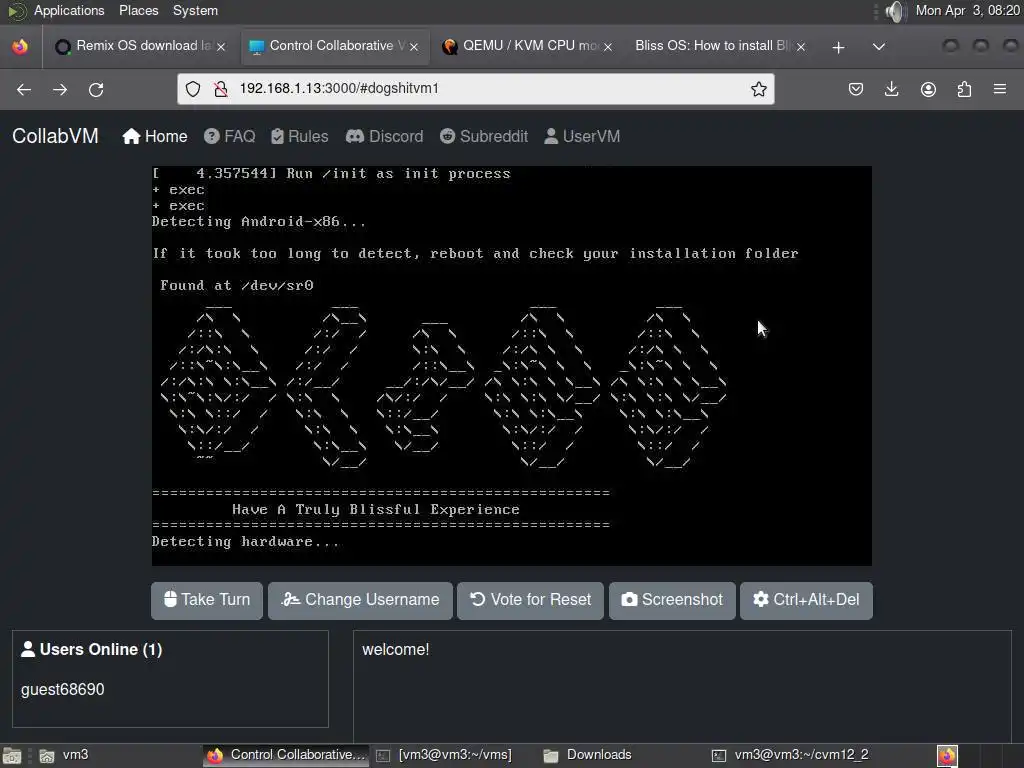Open the extensions puzzle icon

(964, 89)
